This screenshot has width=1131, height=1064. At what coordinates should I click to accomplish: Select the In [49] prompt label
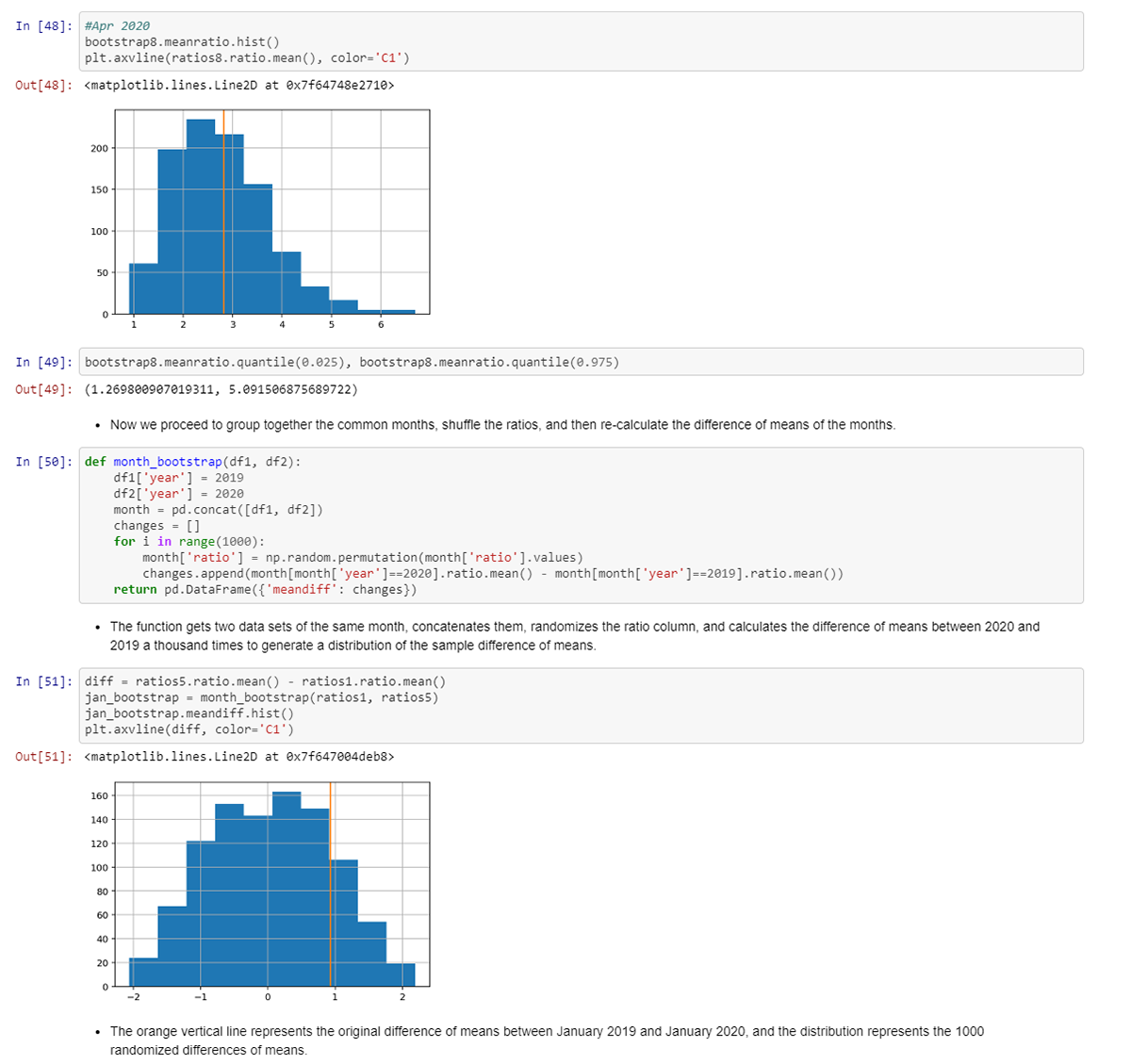pos(43,363)
